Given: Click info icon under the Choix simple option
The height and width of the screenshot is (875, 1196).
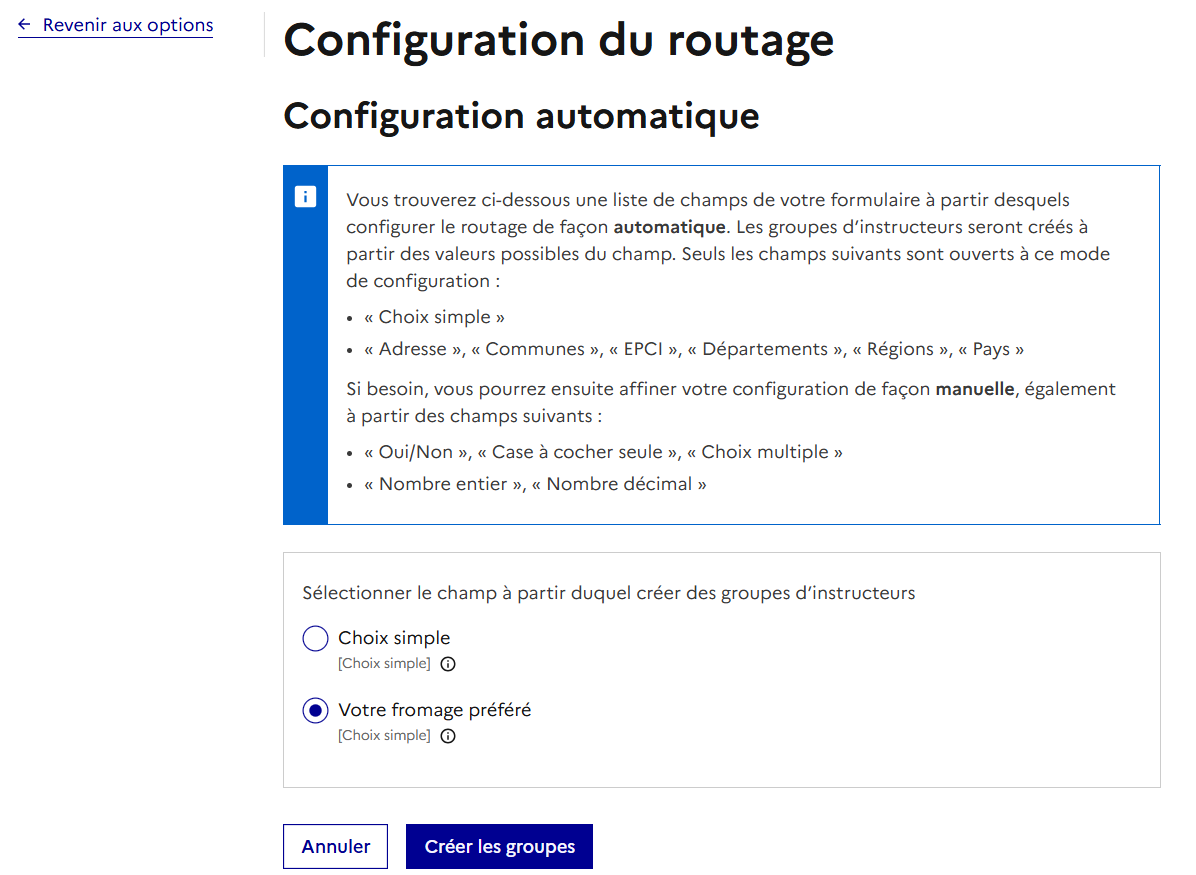Looking at the screenshot, I should pos(448,664).
